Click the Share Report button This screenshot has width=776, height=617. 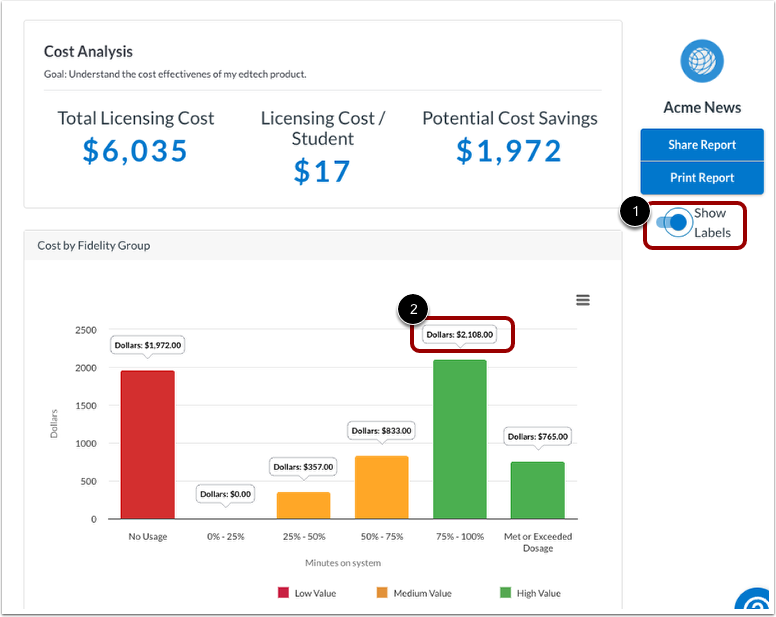coord(702,144)
